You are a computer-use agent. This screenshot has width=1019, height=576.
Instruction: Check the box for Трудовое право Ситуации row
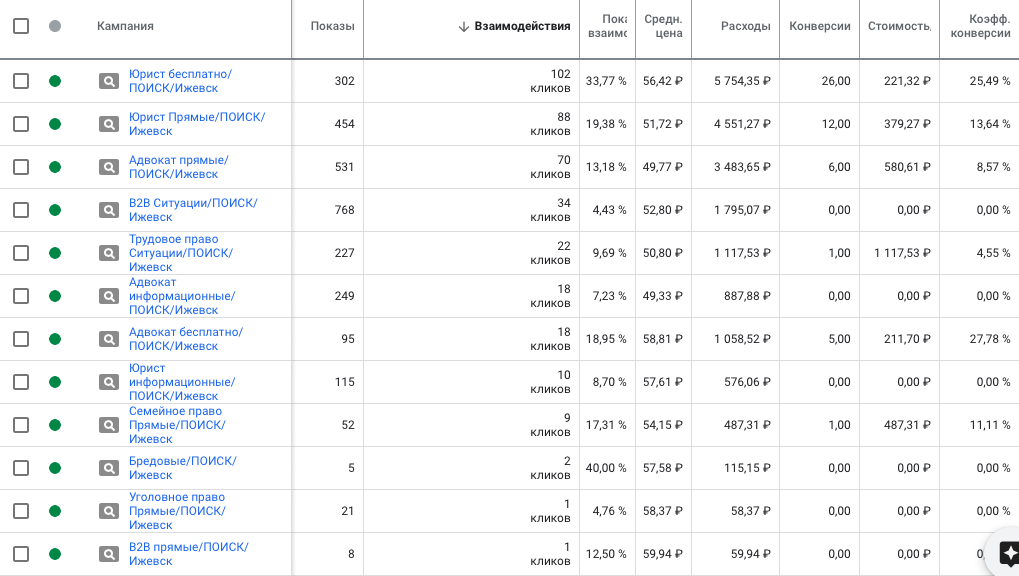(21, 253)
